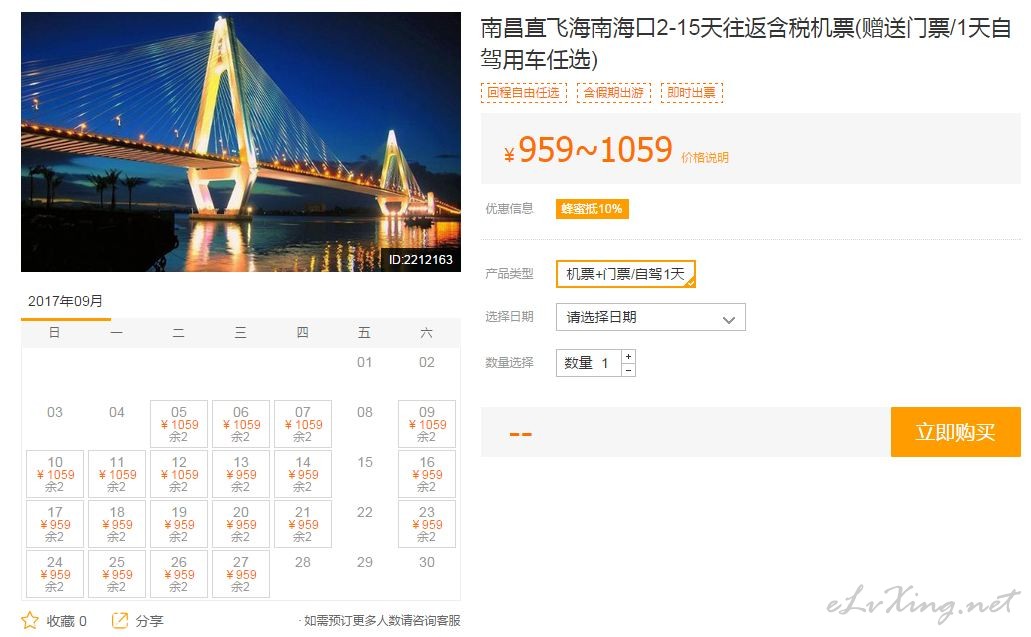The image size is (1031, 637).
Task: Select September 17 at ¥959
Action: pyautogui.click(x=55, y=524)
